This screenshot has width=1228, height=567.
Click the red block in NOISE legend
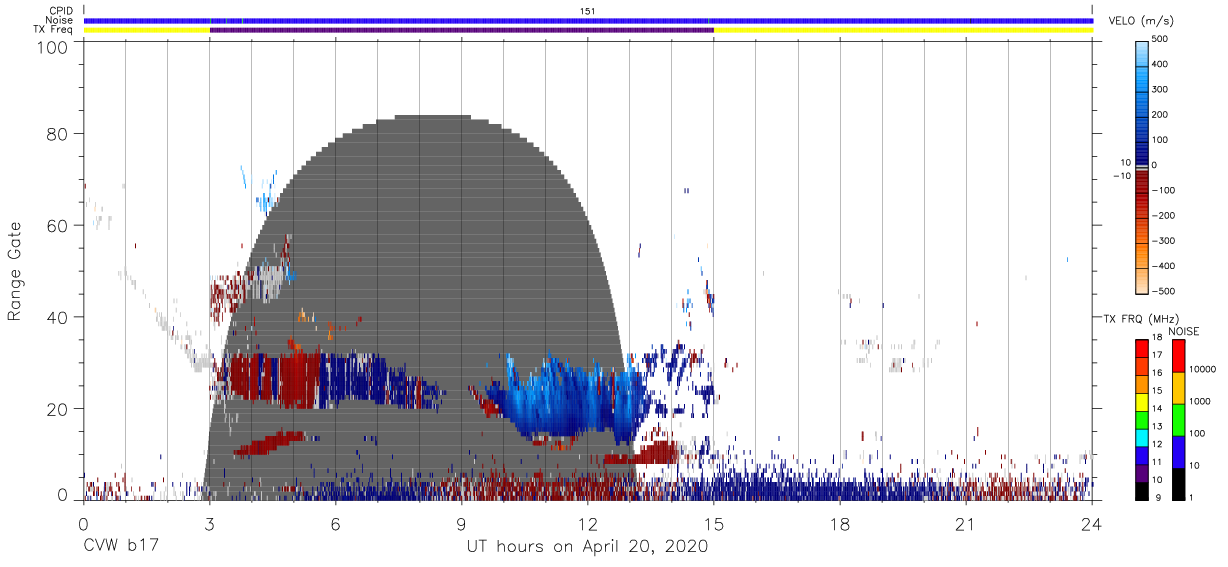tap(1178, 355)
